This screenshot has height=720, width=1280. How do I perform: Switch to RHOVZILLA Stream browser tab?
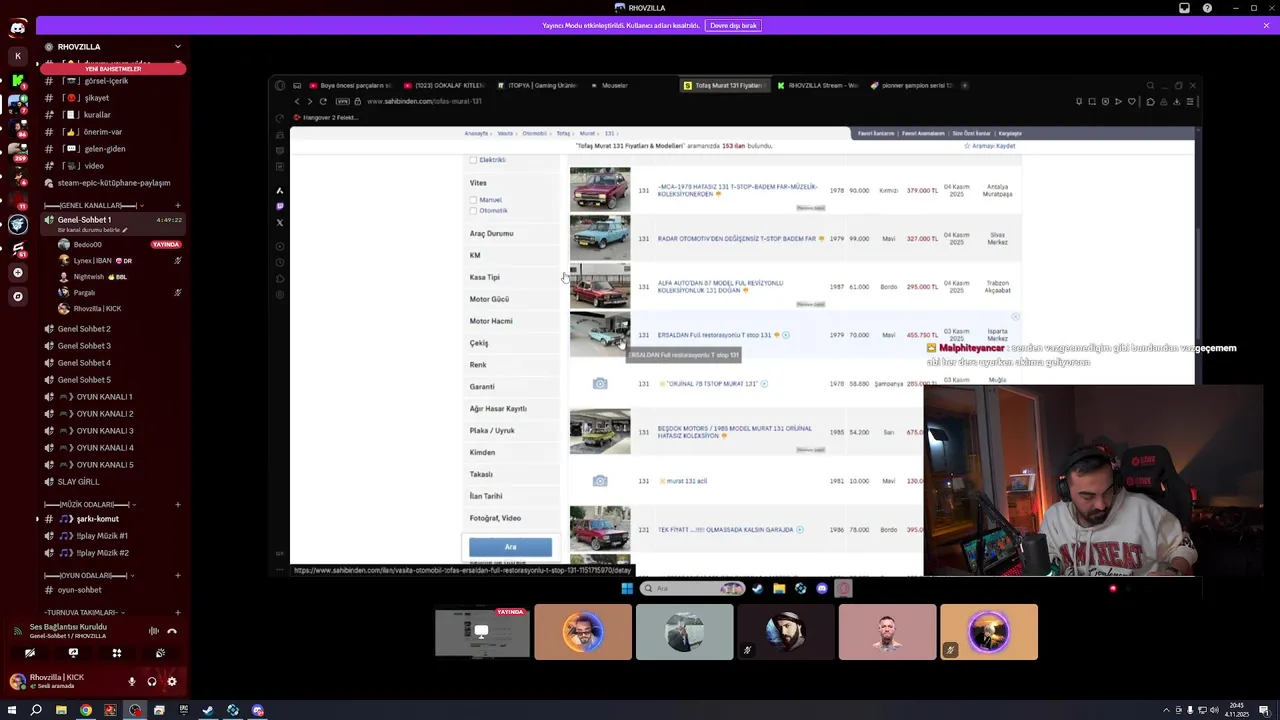coord(818,86)
